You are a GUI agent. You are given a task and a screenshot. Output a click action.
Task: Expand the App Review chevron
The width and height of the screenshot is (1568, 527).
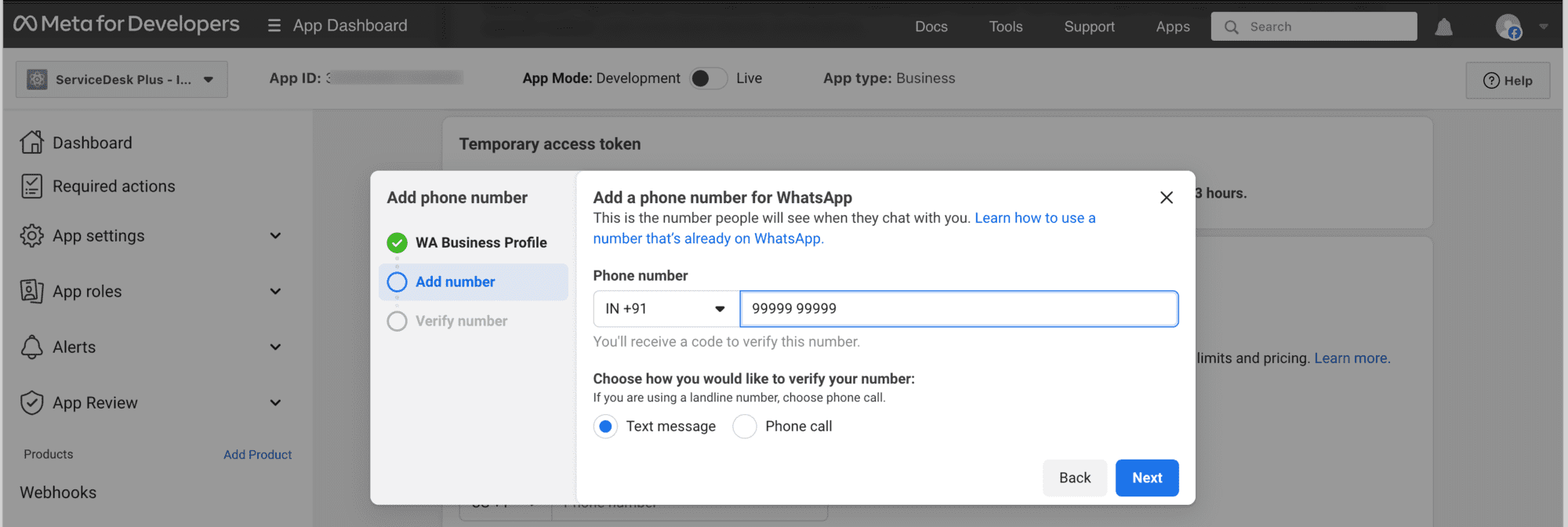click(275, 403)
